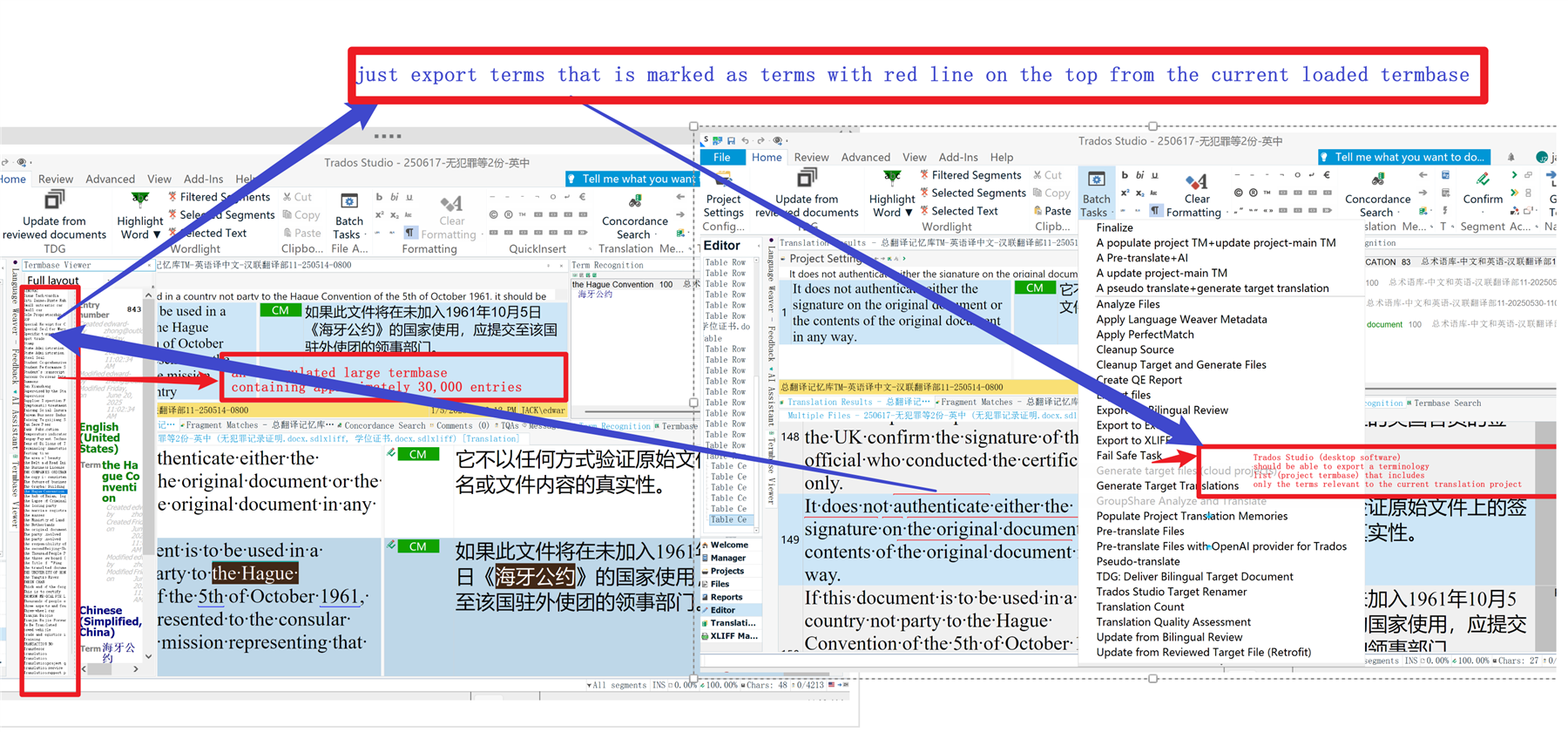Viewport: 1568px width, 732px height.
Task: Switch to Advanced tab in right window
Action: 865,157
